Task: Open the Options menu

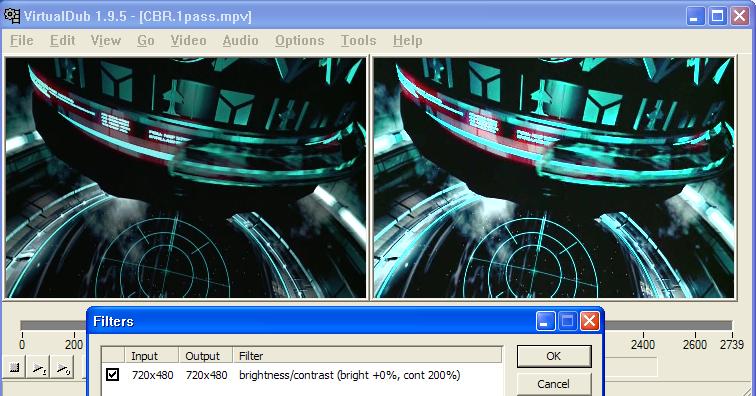Action: 299,41
